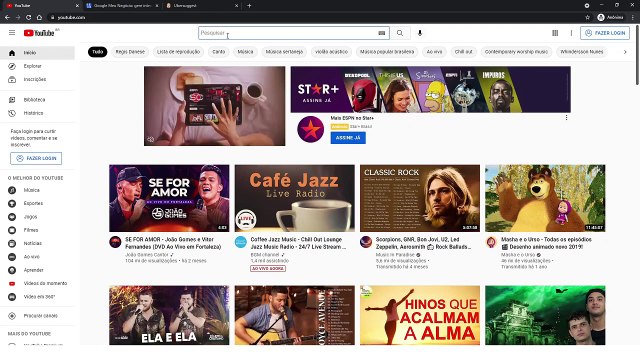640x360 pixels.
Task: Open Vídeo em 360° in sidebar
Action: [x=37, y=297]
